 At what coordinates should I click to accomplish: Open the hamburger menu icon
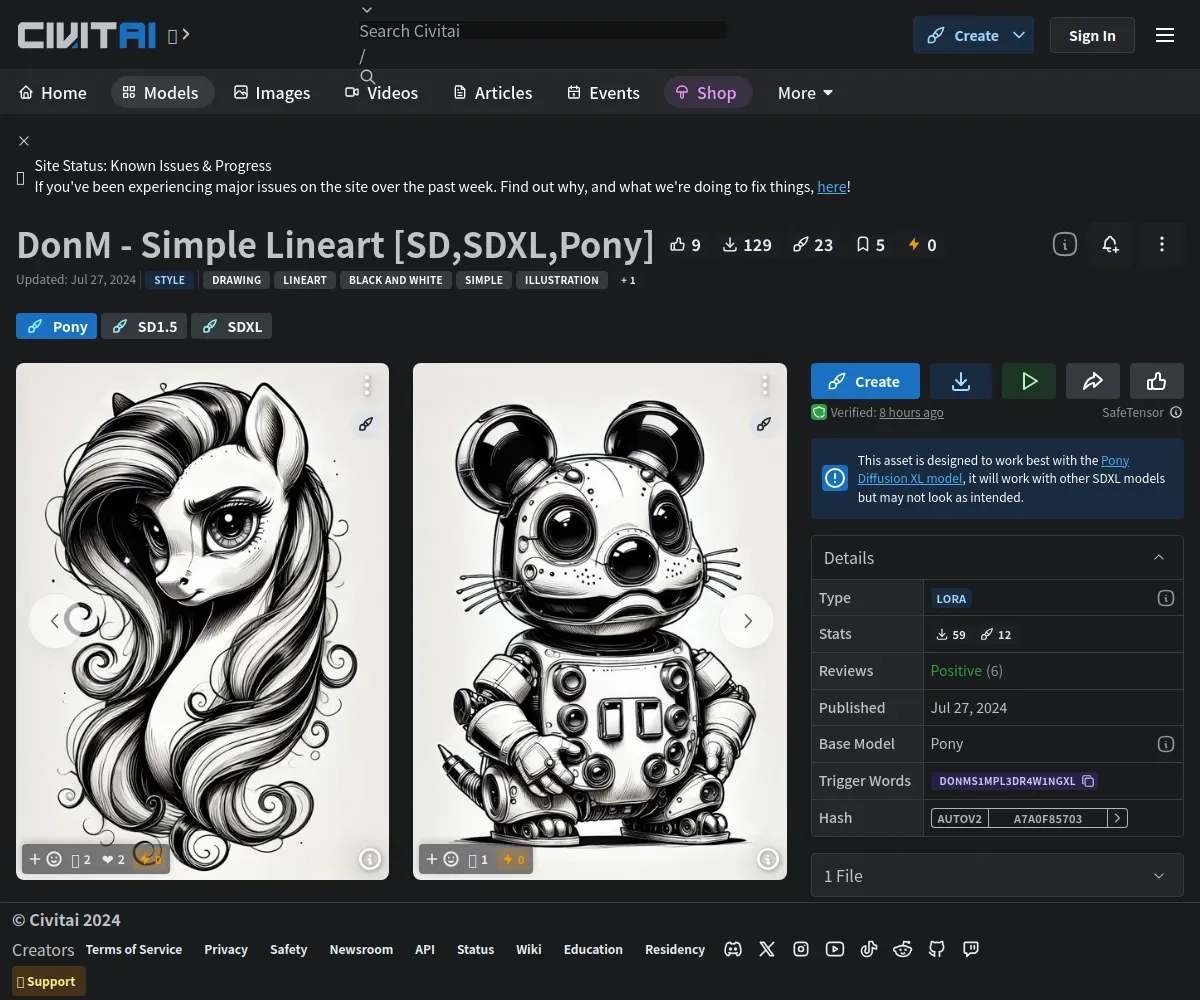point(1165,35)
